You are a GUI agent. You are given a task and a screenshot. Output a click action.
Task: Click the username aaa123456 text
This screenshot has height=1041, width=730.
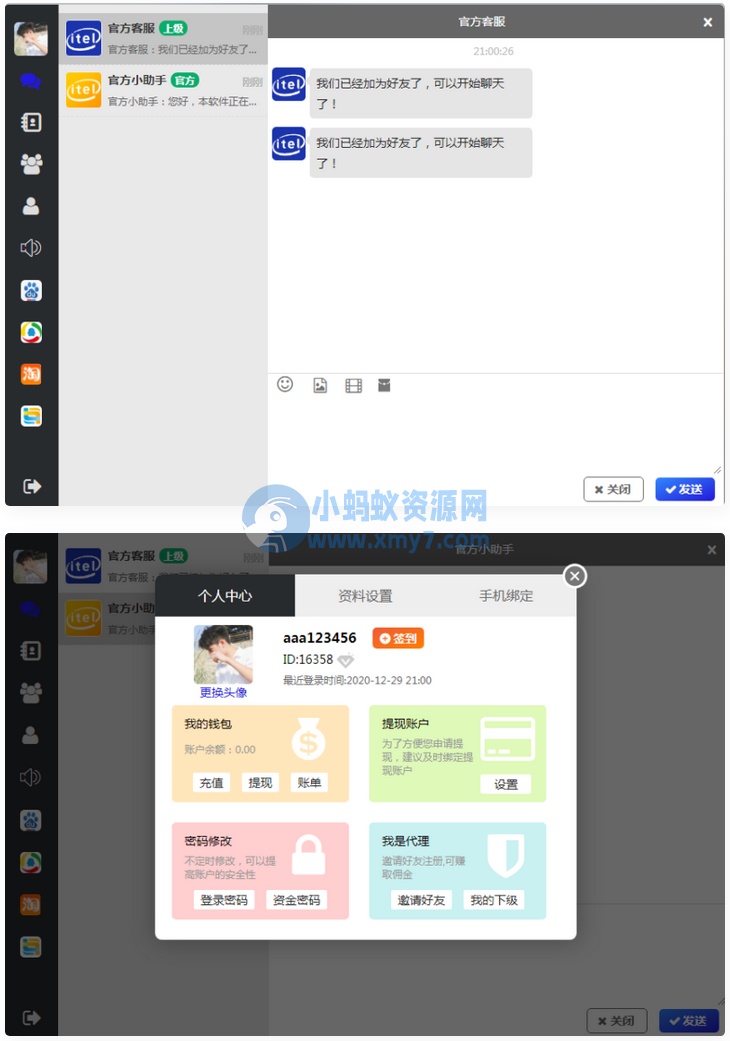tap(320, 638)
